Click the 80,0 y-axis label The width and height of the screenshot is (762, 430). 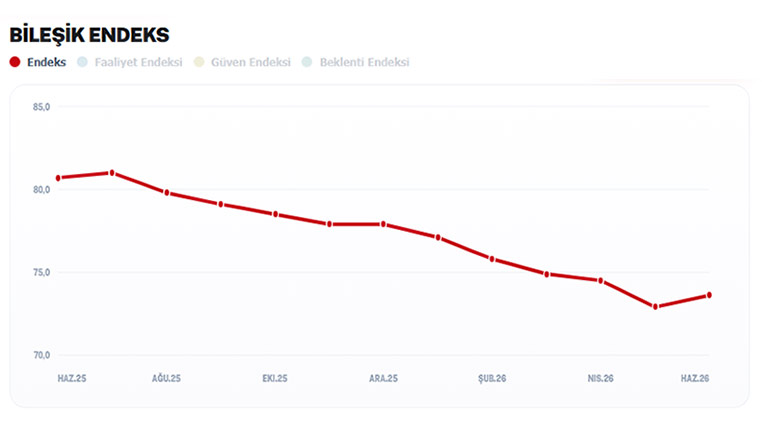(41, 190)
